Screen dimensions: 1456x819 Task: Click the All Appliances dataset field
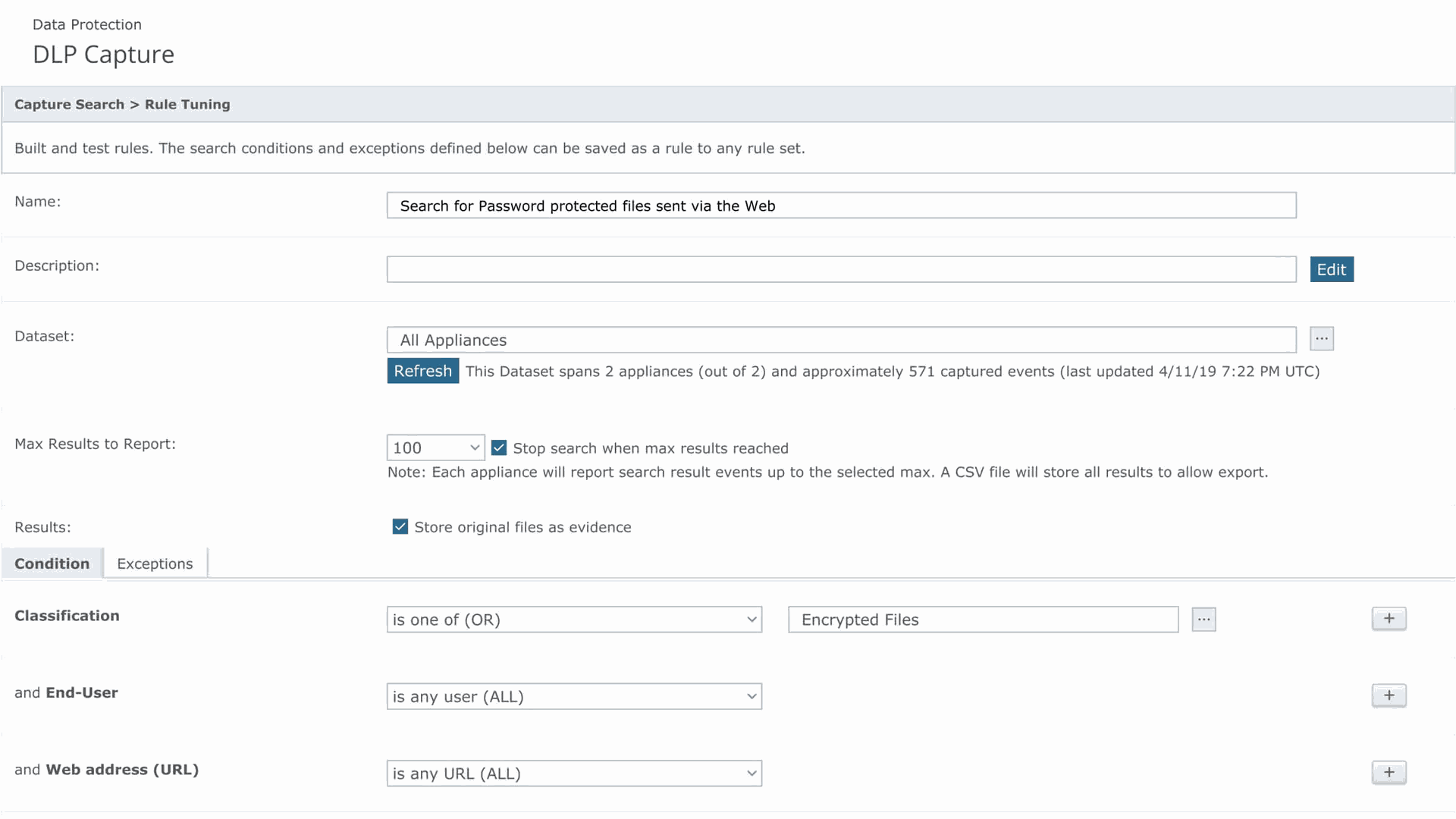[841, 340]
